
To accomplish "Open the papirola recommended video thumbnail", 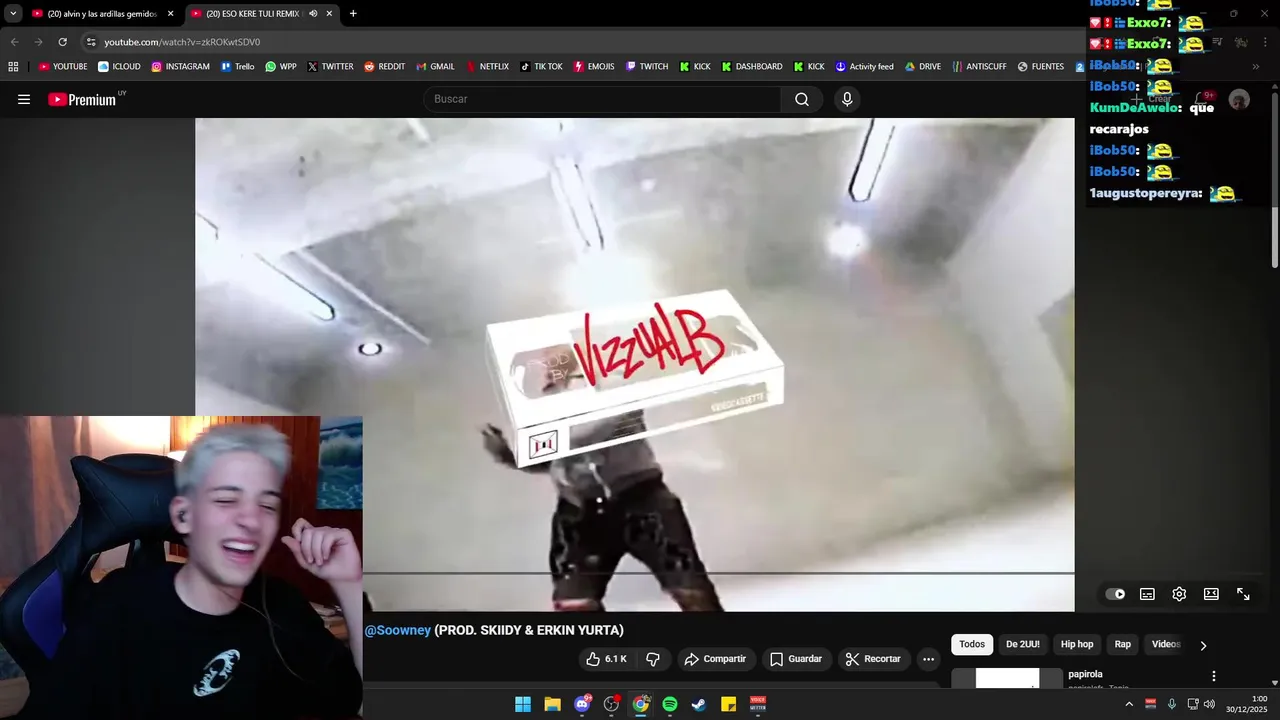I will click(1007, 678).
